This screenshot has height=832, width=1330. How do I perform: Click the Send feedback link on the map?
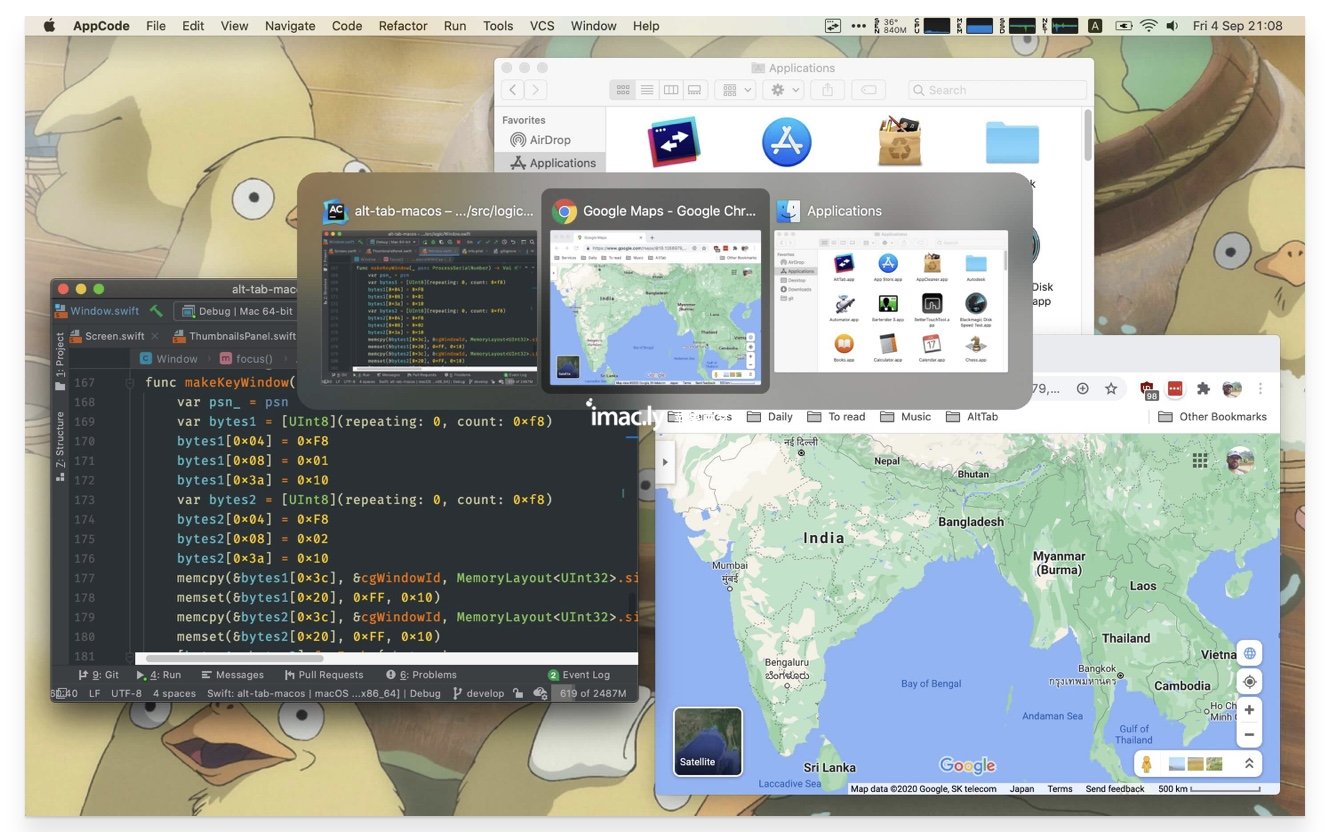click(1115, 789)
